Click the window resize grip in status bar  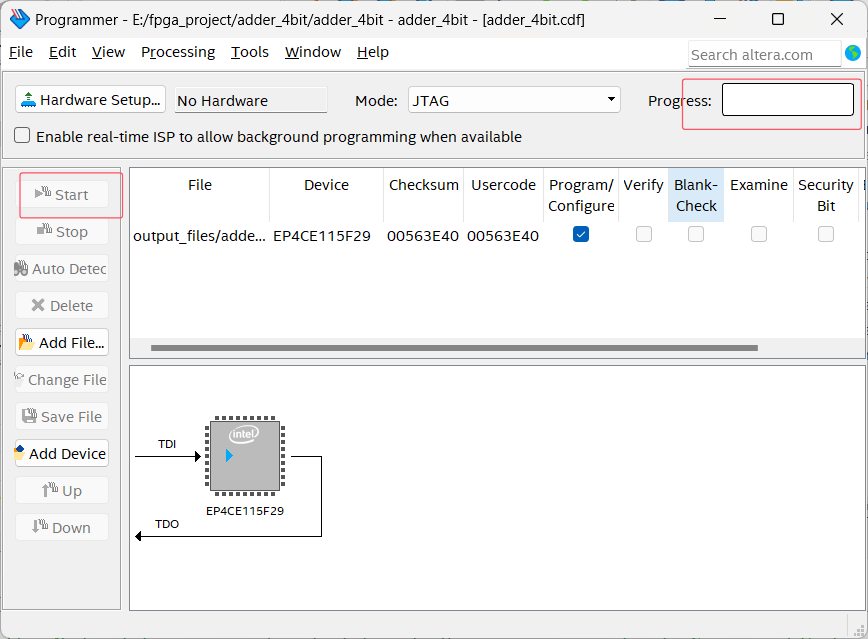(859, 630)
